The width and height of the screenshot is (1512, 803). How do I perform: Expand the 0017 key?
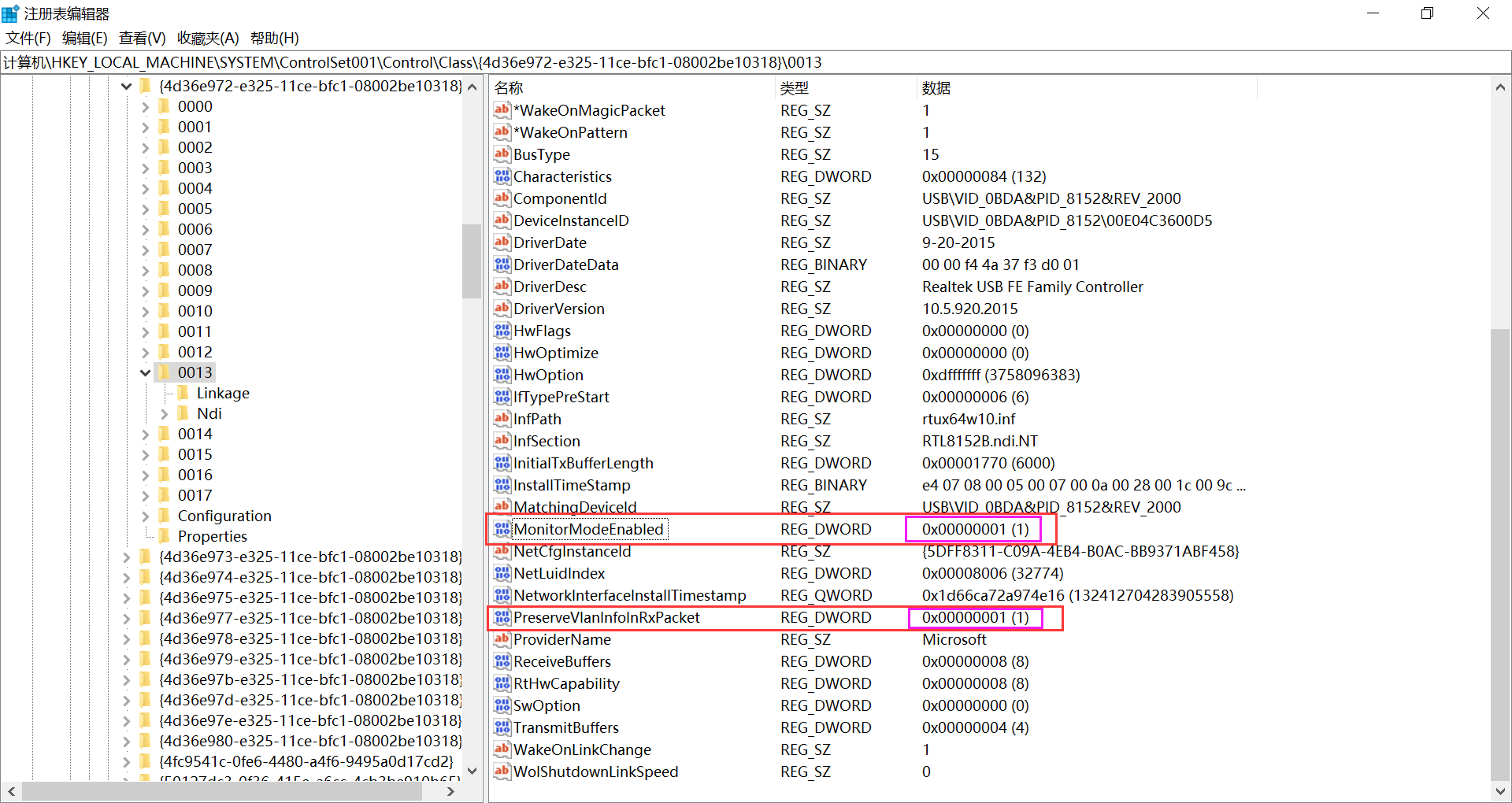tap(146, 495)
